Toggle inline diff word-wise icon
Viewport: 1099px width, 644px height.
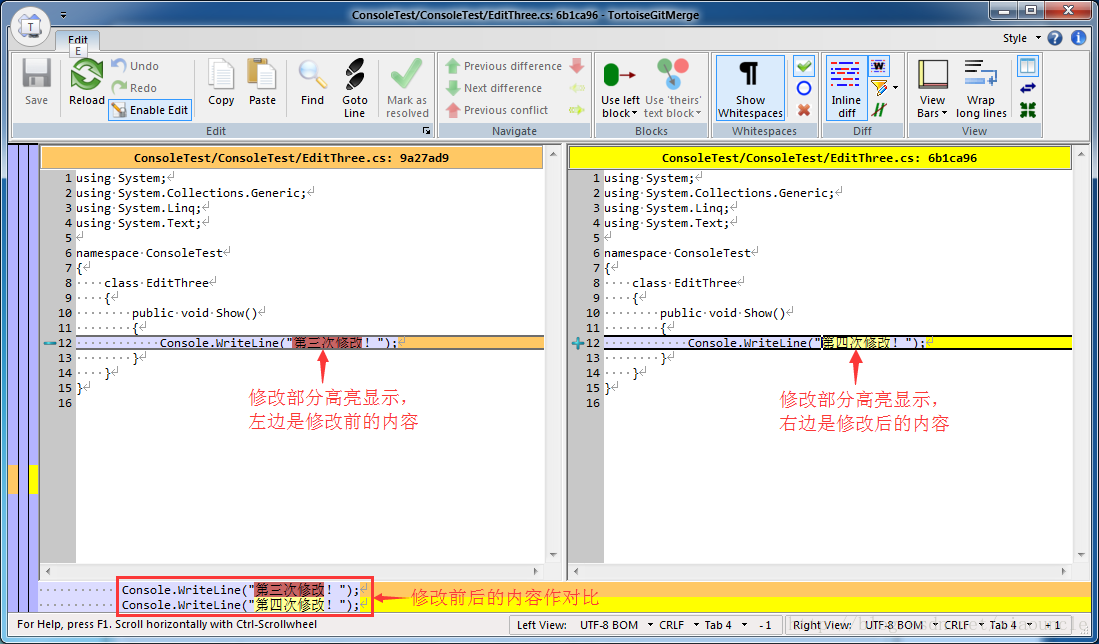point(879,66)
